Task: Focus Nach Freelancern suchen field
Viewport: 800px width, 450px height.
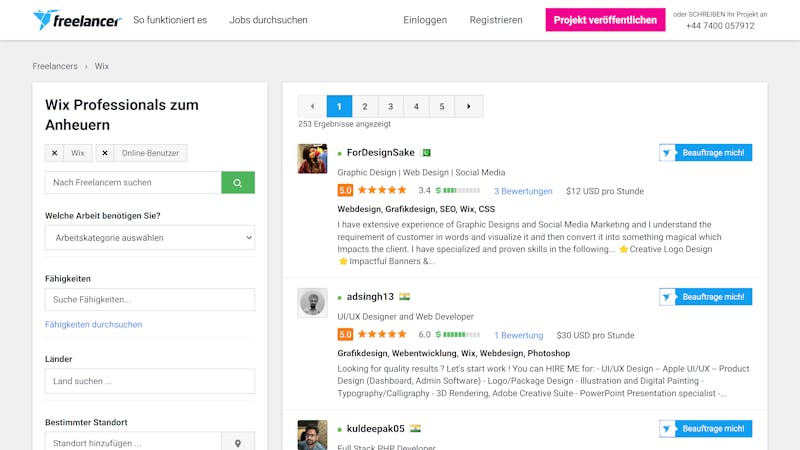Action: coord(133,183)
